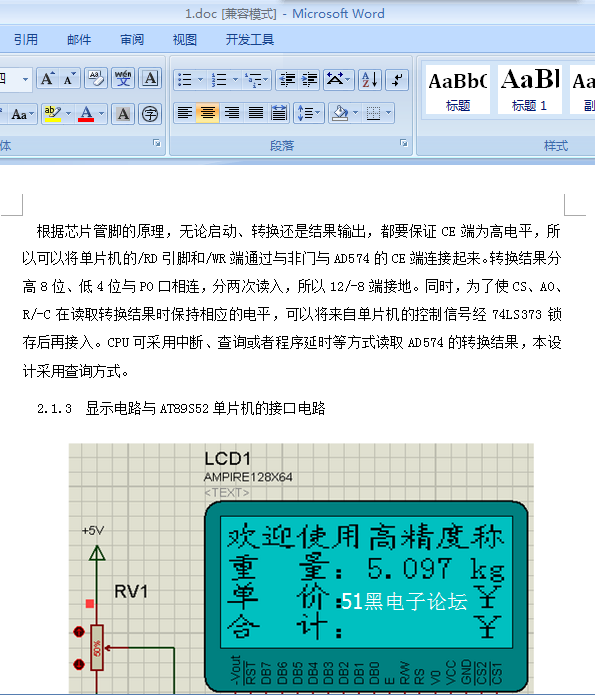Image resolution: width=595 pixels, height=695 pixels.
Task: Open the 审阅 ribbon tab
Action: pyautogui.click(x=132, y=40)
